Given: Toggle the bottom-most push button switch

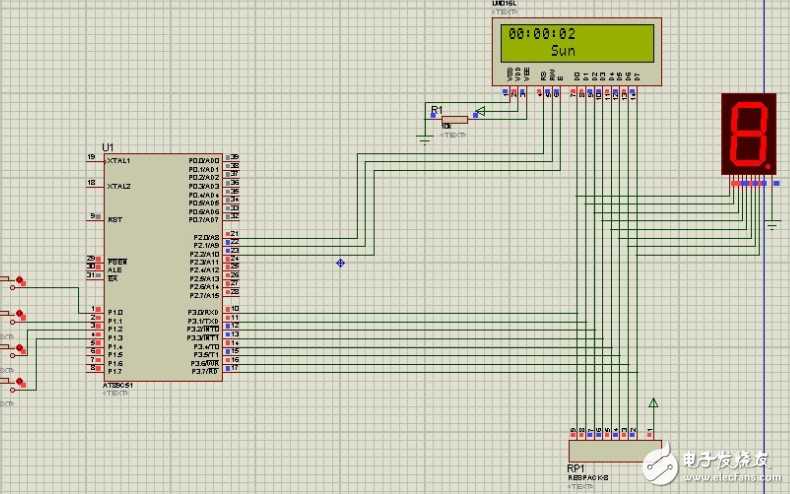Looking at the screenshot, I should point(13,385).
